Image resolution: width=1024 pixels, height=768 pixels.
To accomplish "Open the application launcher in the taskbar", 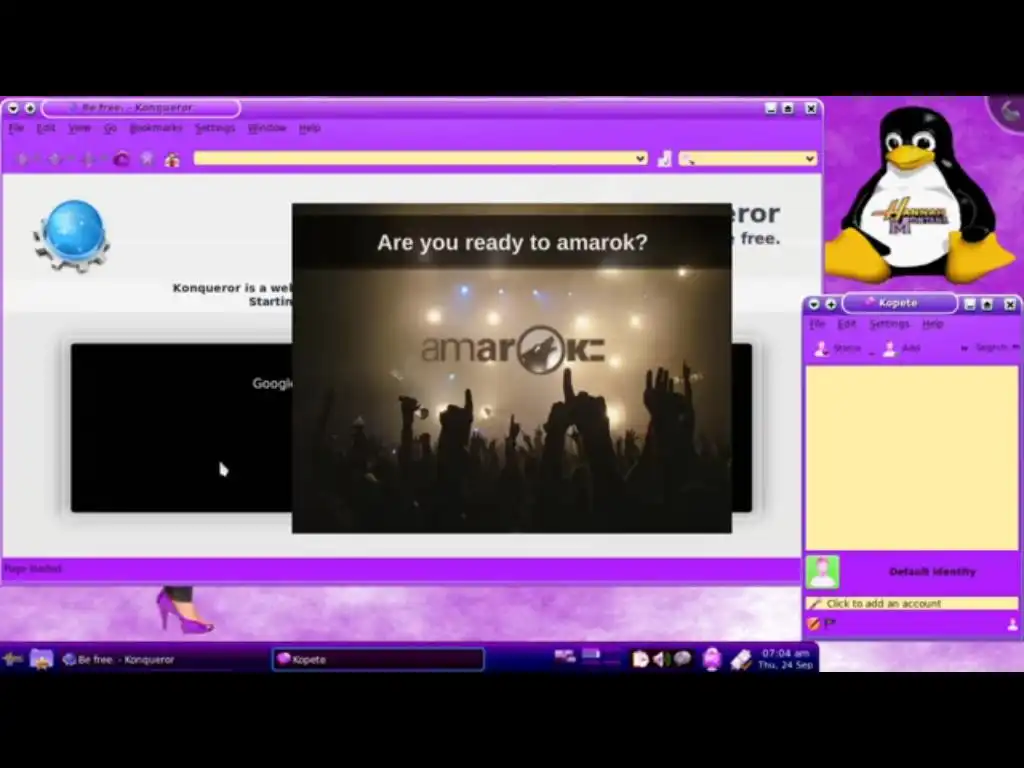I will (12, 659).
